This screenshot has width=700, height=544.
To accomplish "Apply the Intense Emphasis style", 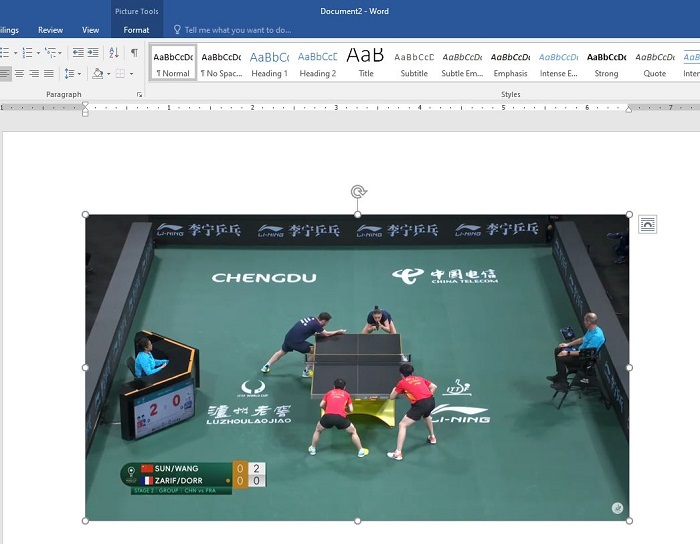I will [x=559, y=63].
